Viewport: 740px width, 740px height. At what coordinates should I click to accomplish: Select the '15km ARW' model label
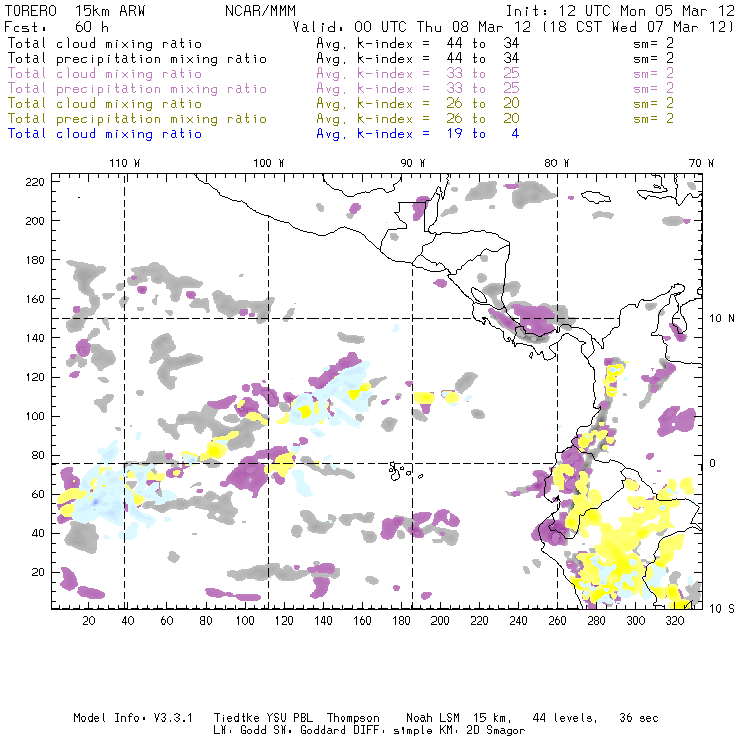pos(109,11)
